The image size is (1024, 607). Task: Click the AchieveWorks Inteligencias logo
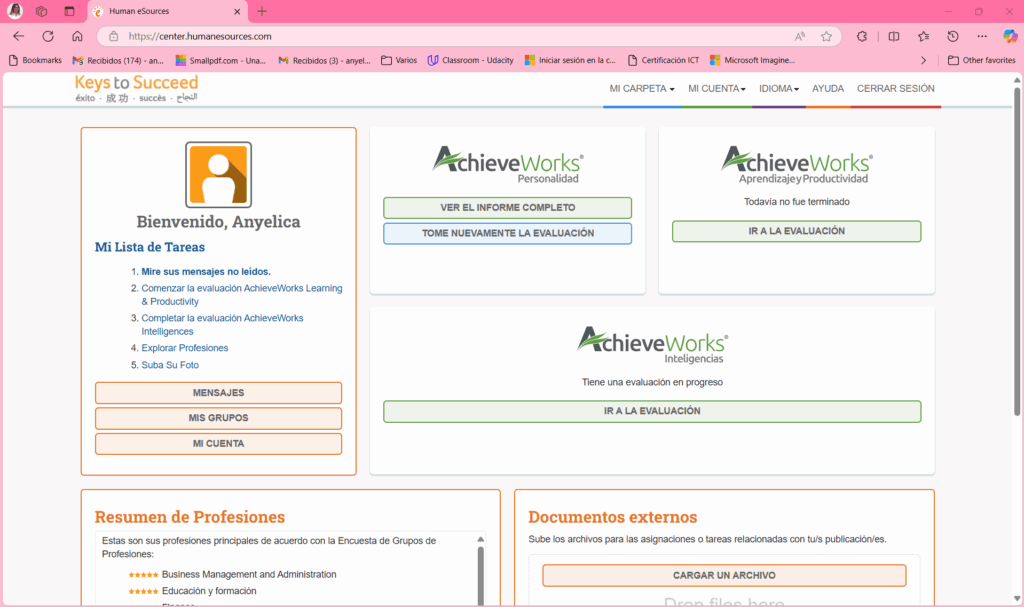[652, 344]
